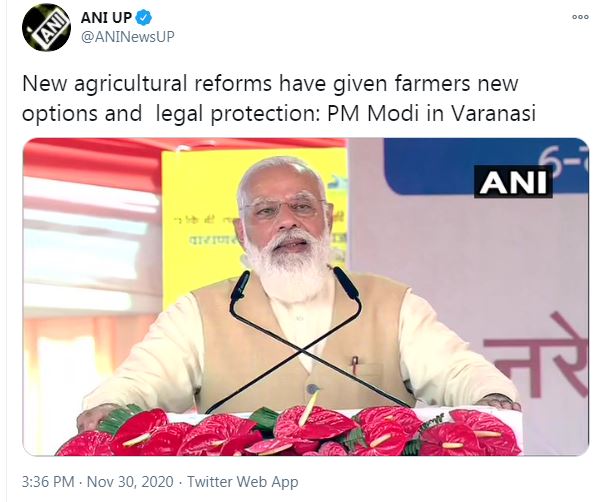
Task: Open the tweet's attached photo
Action: pos(305,297)
